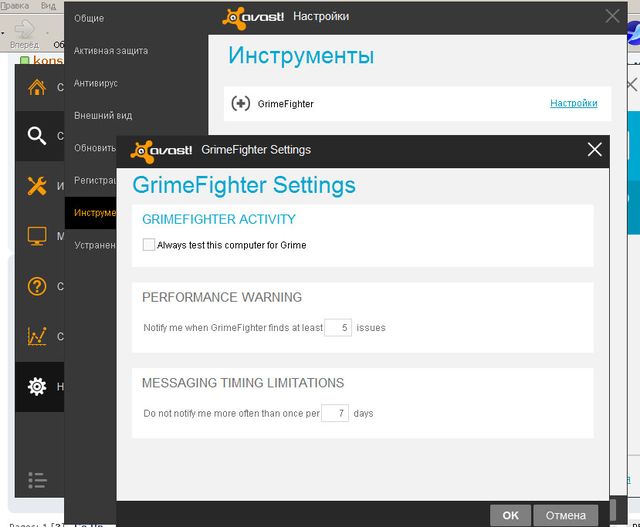The height and width of the screenshot is (527, 640).
Task: Open the scan magnifier icon in sidebar
Action: click(x=37, y=136)
